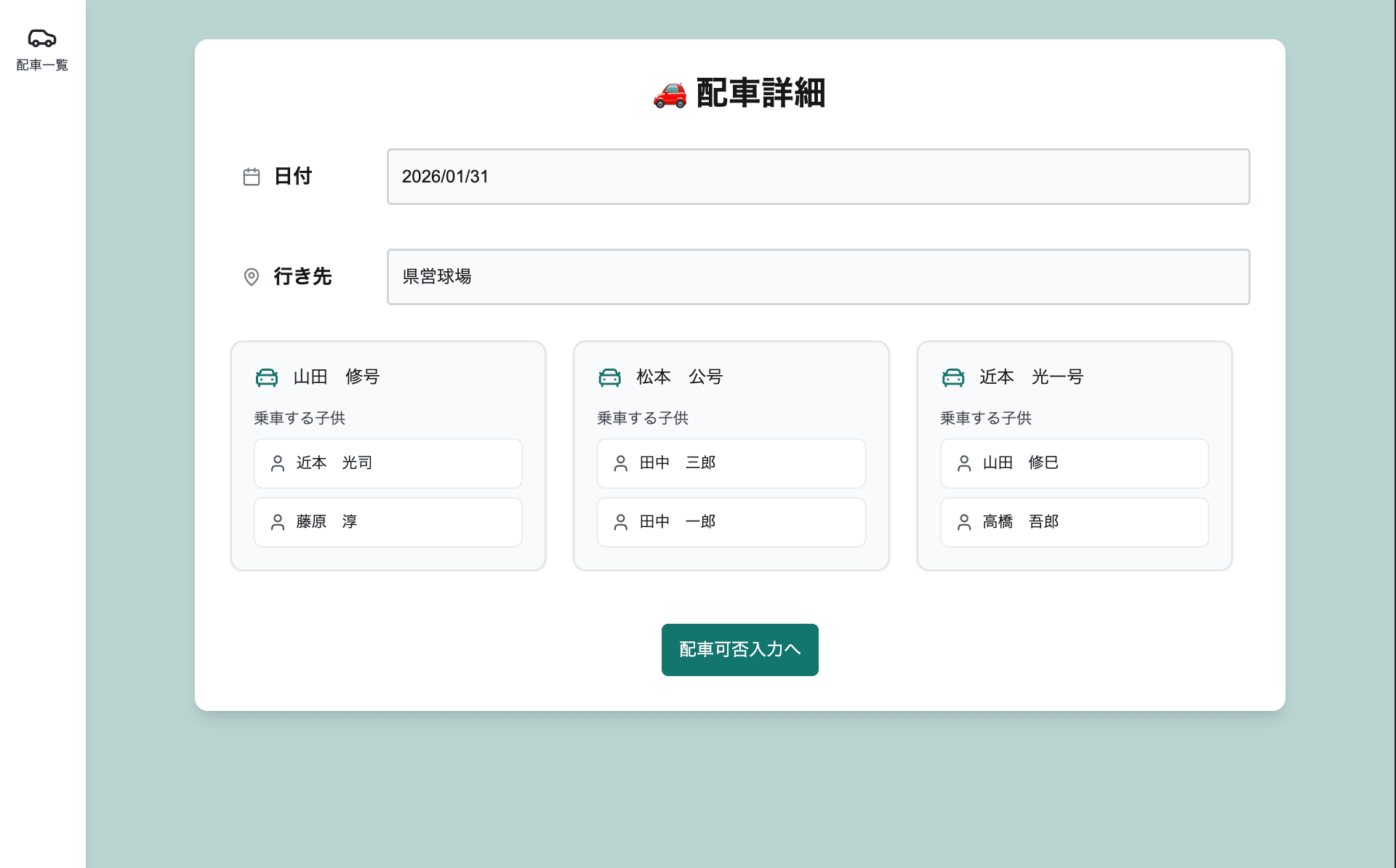
Task: Click the person icon beside 近本 光司
Action: (x=278, y=463)
